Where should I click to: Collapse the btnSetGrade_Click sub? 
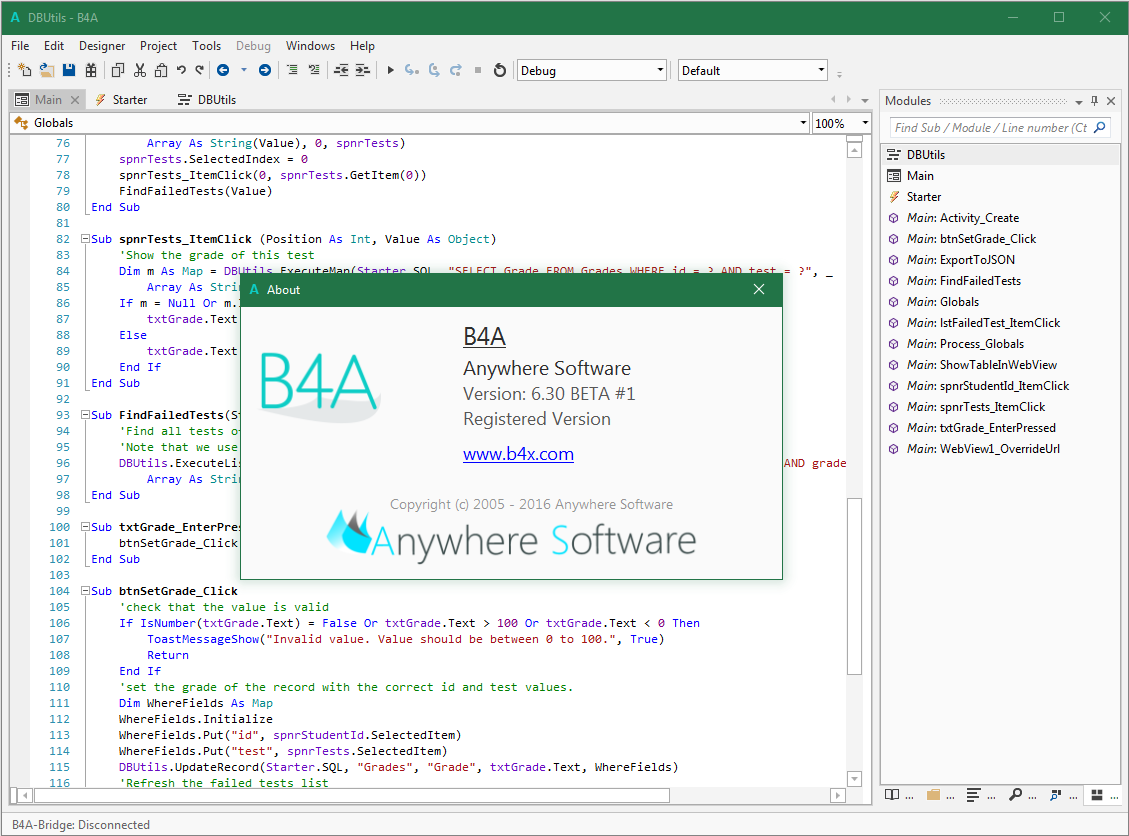(x=85, y=590)
